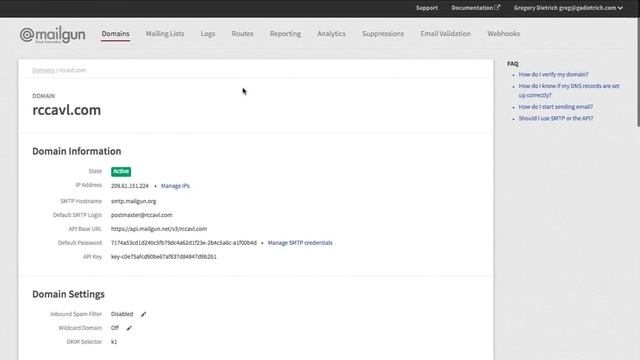Open FAQ: How do I start sending email?
The width and height of the screenshot is (640, 360).
click(556, 107)
